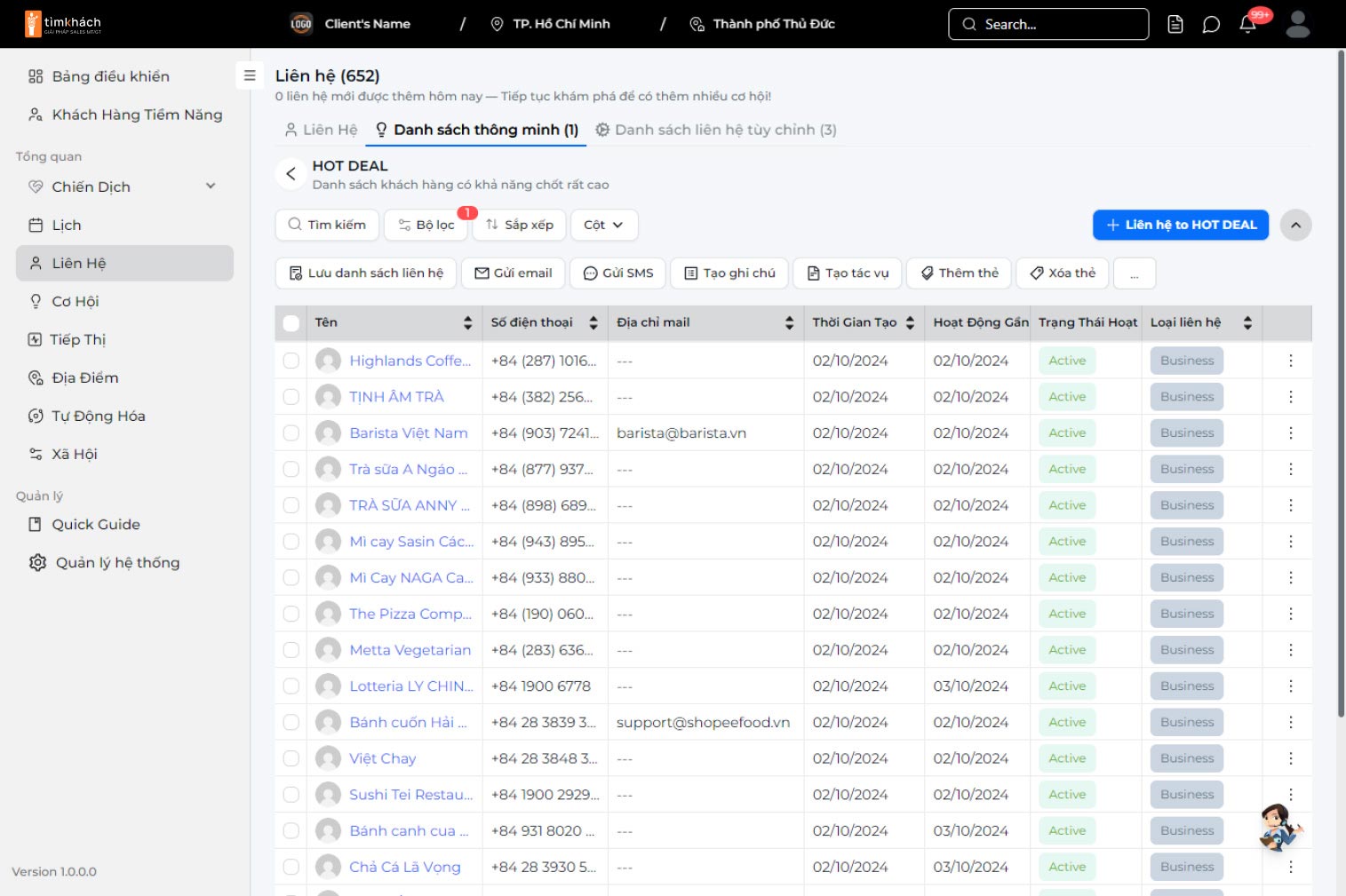The width and height of the screenshot is (1346, 896).
Task: Tick the checkbox for Mì cay Sasin row
Action: [291, 542]
